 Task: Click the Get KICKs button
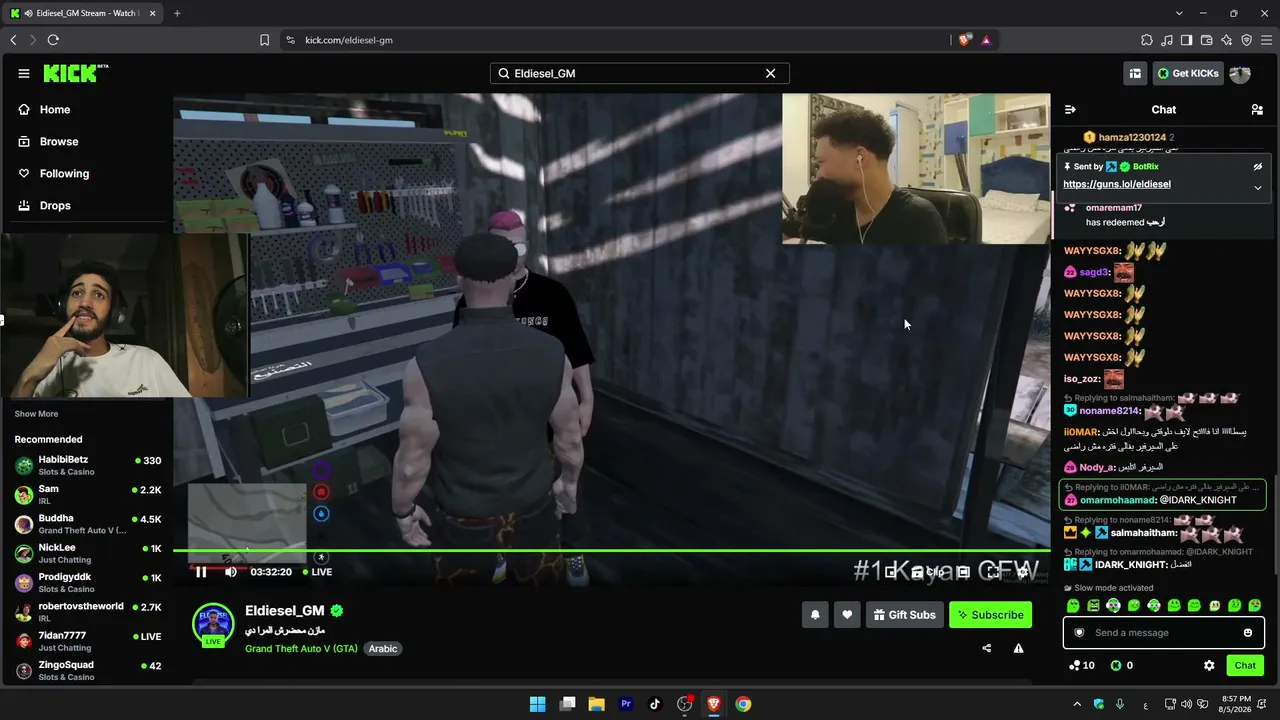click(x=1187, y=73)
